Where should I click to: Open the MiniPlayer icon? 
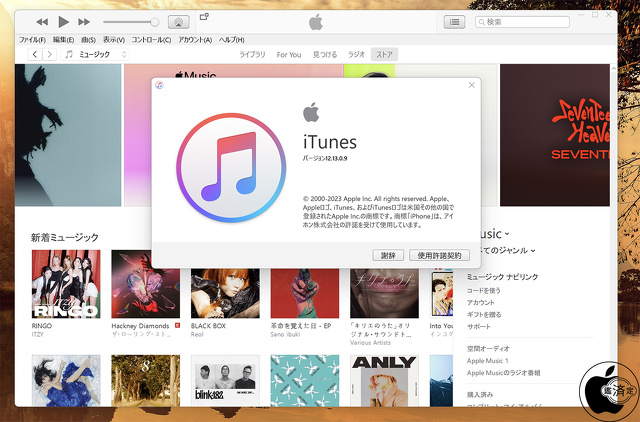[205, 17]
